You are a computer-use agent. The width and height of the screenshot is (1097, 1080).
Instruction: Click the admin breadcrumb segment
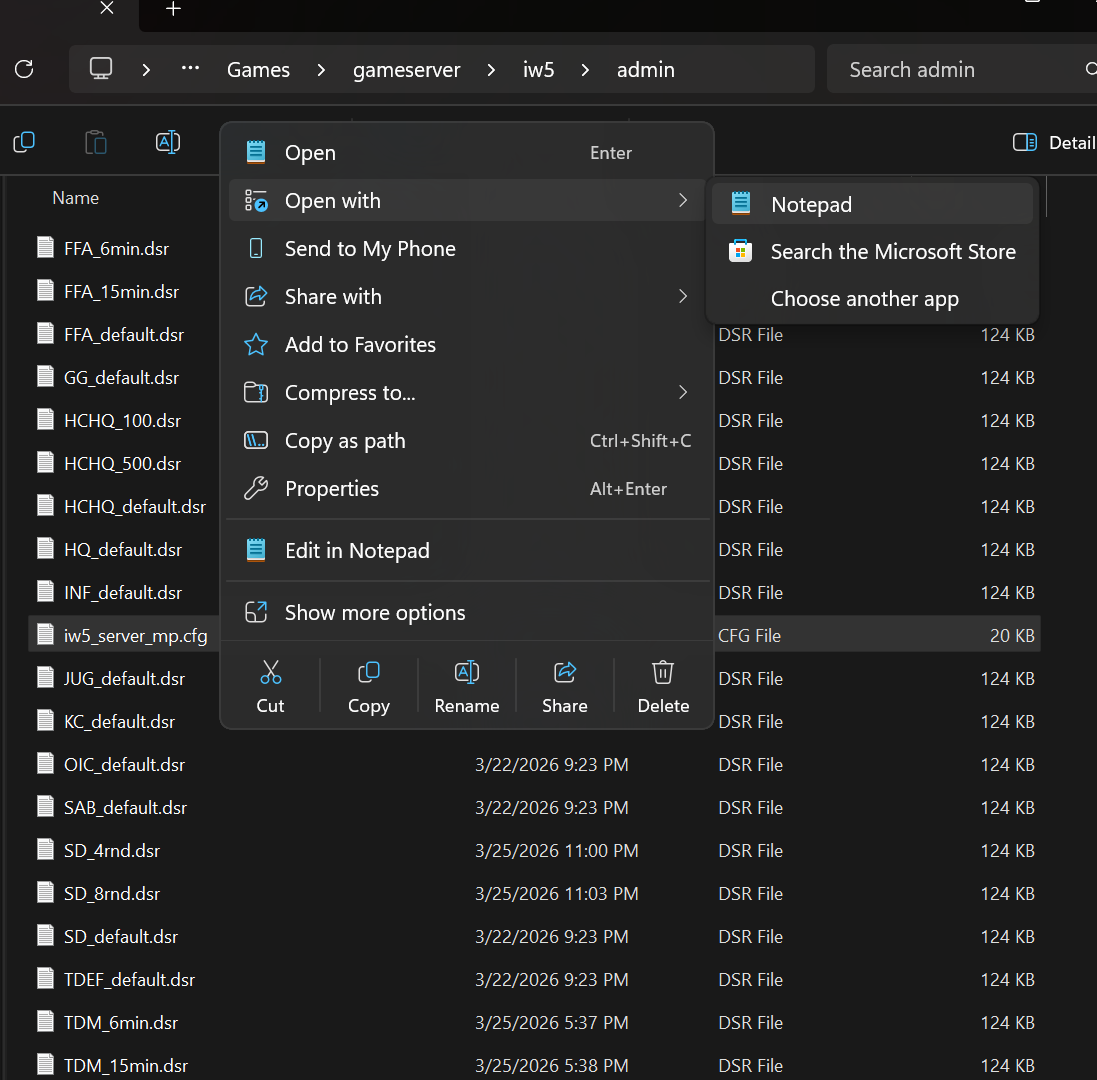[646, 70]
